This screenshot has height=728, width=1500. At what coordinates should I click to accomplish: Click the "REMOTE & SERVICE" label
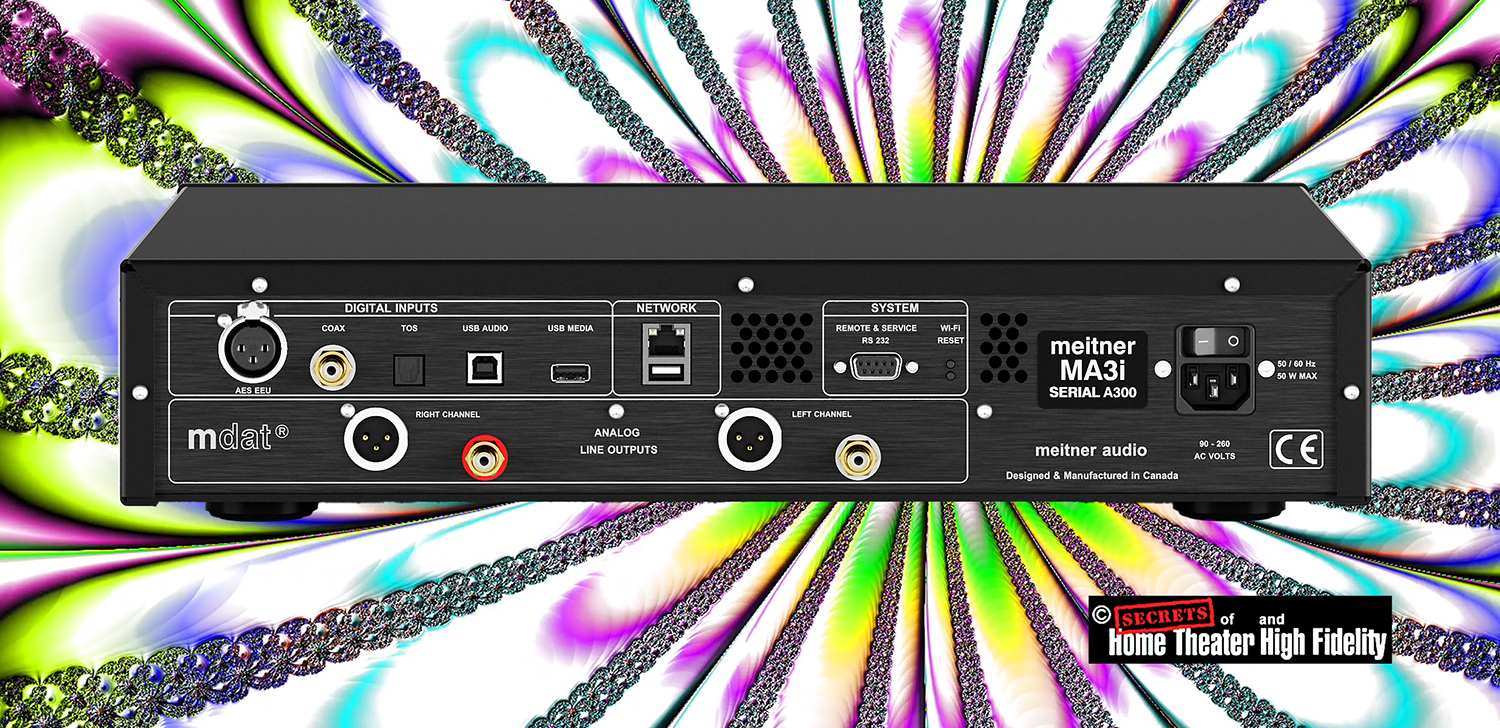pyautogui.click(x=876, y=328)
